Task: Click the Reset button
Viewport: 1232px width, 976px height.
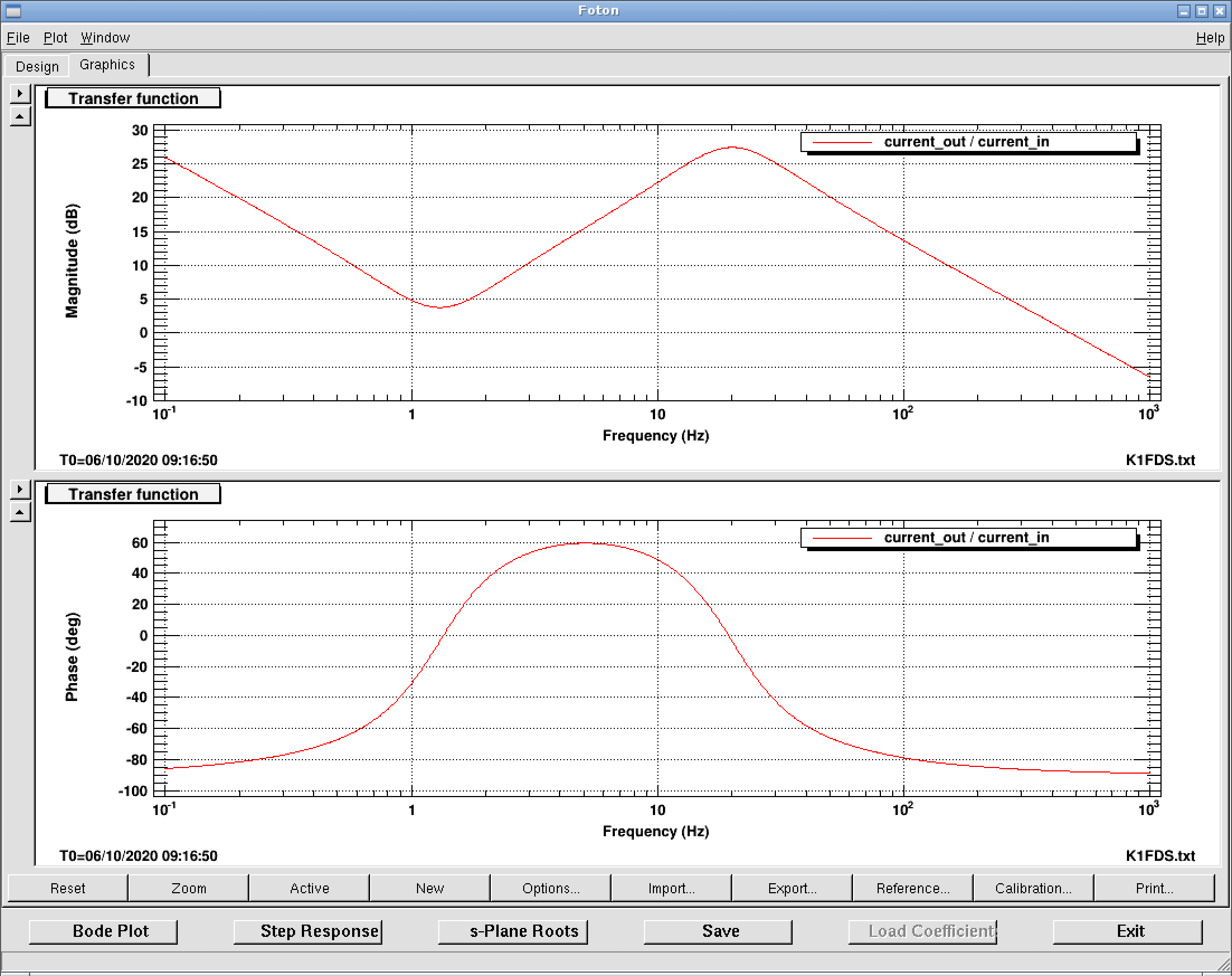Action: tap(68, 888)
